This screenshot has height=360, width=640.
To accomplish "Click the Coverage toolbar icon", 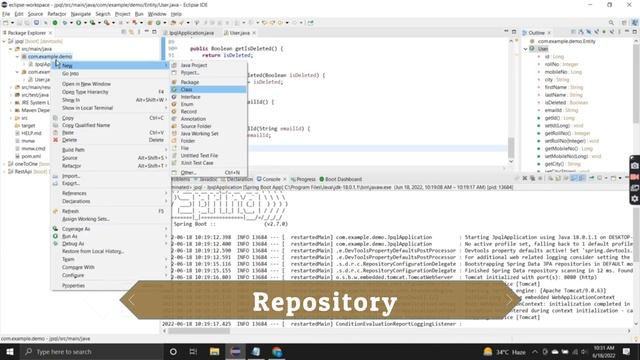I will pyautogui.click(x=93, y=22).
